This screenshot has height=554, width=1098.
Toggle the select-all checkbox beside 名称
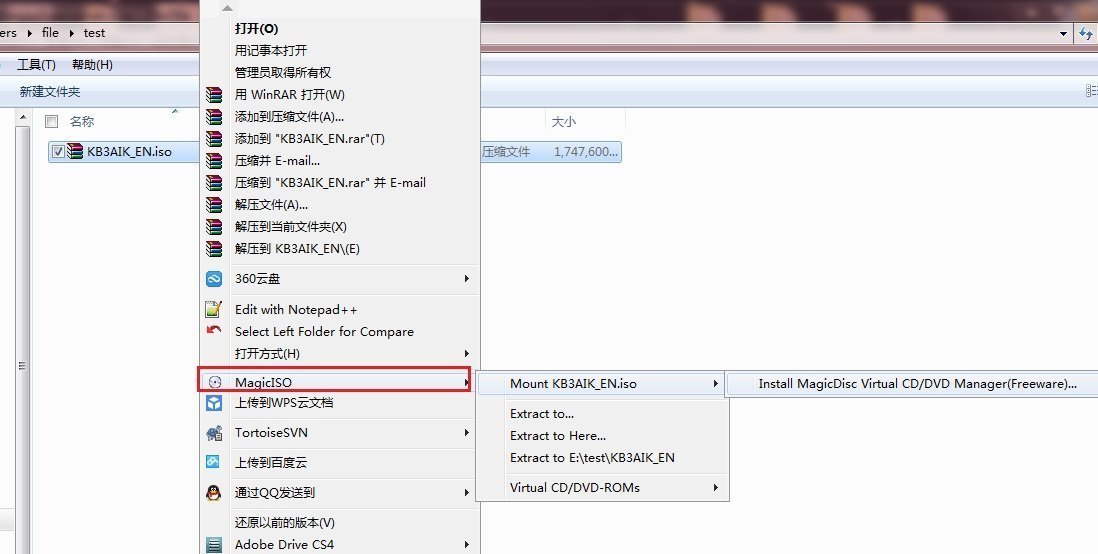point(51,122)
